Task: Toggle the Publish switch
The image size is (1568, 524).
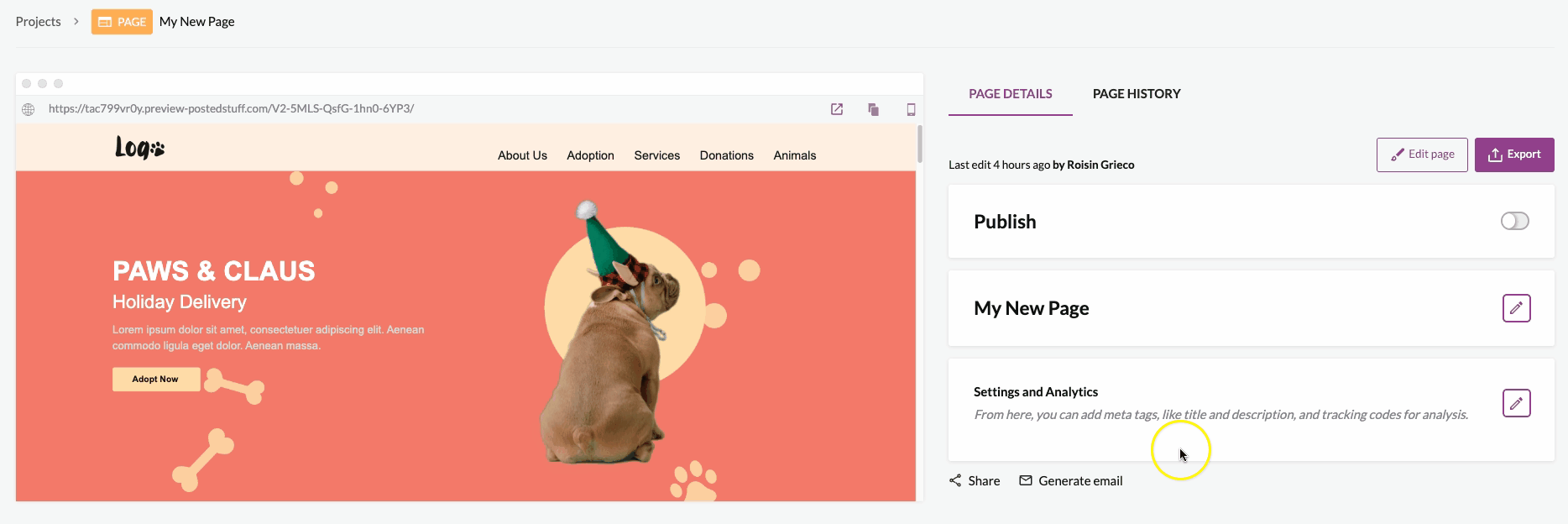Action: (1515, 221)
